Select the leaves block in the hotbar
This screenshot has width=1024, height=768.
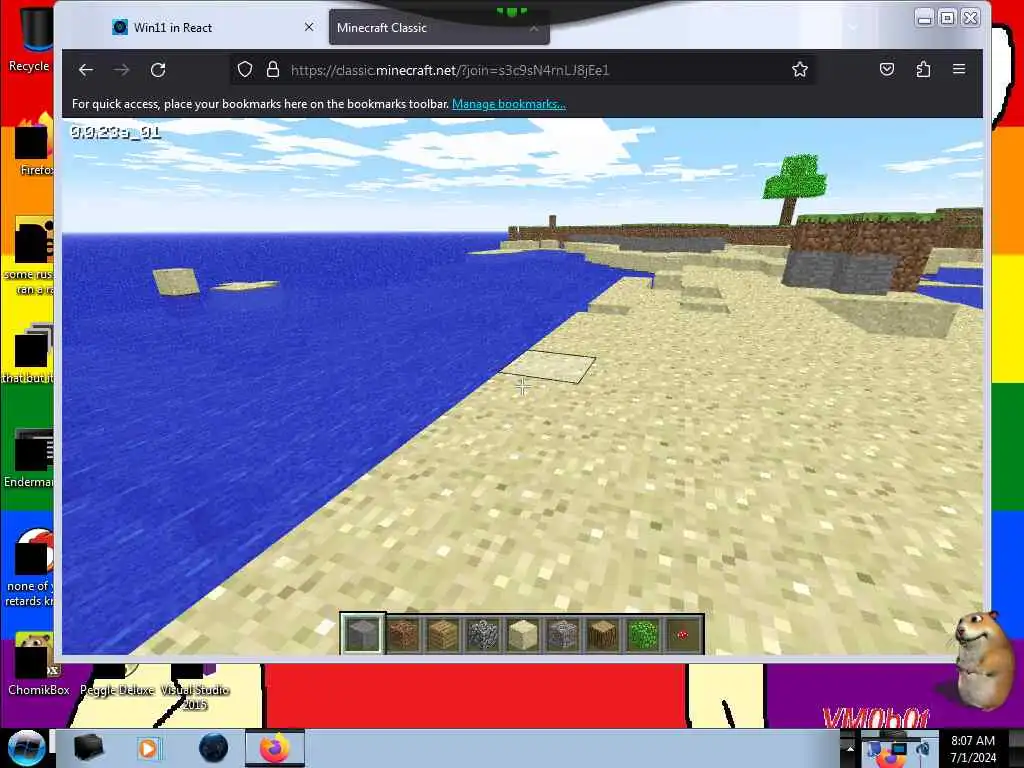click(x=642, y=633)
